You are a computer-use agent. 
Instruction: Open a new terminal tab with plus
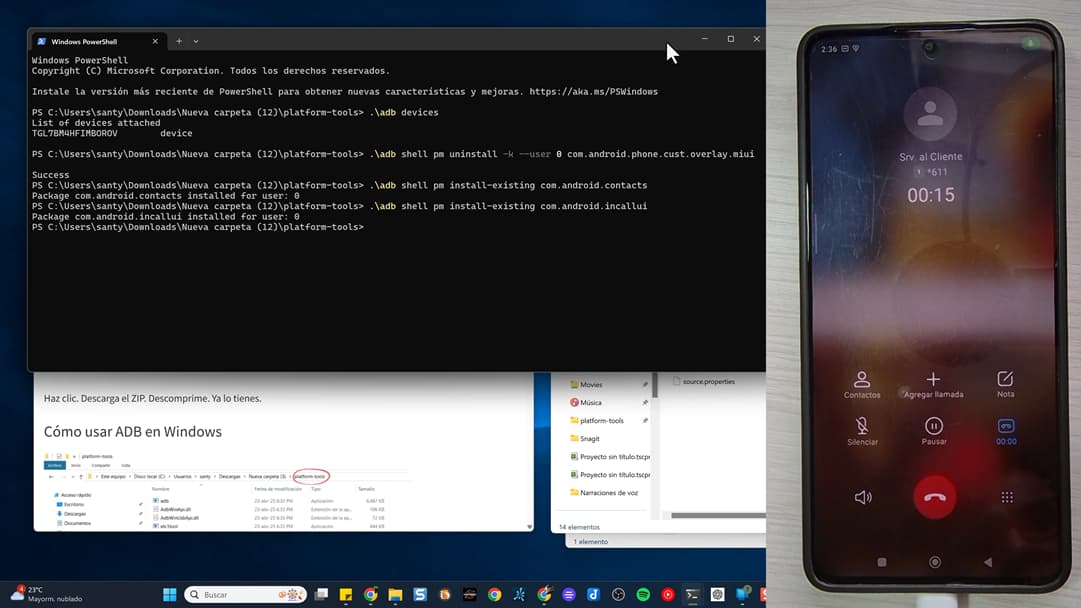coord(179,41)
